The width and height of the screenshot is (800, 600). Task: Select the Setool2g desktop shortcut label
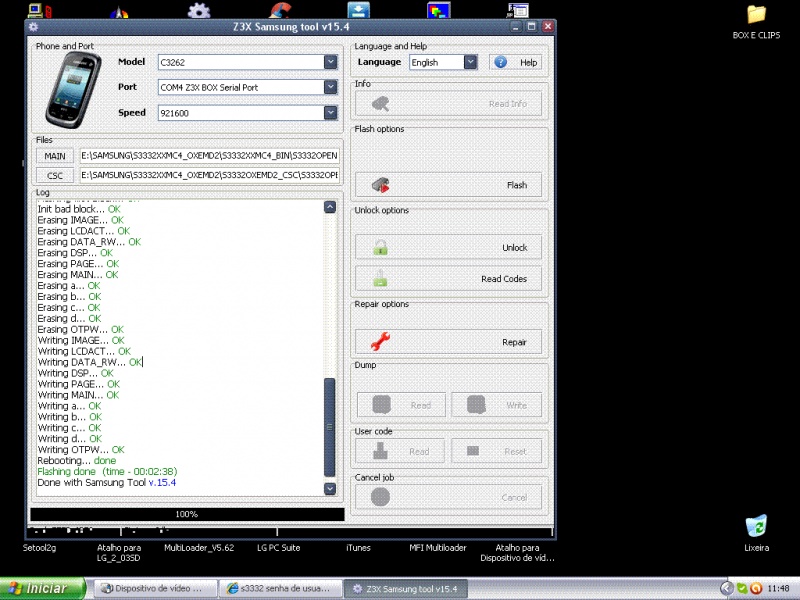(39, 548)
